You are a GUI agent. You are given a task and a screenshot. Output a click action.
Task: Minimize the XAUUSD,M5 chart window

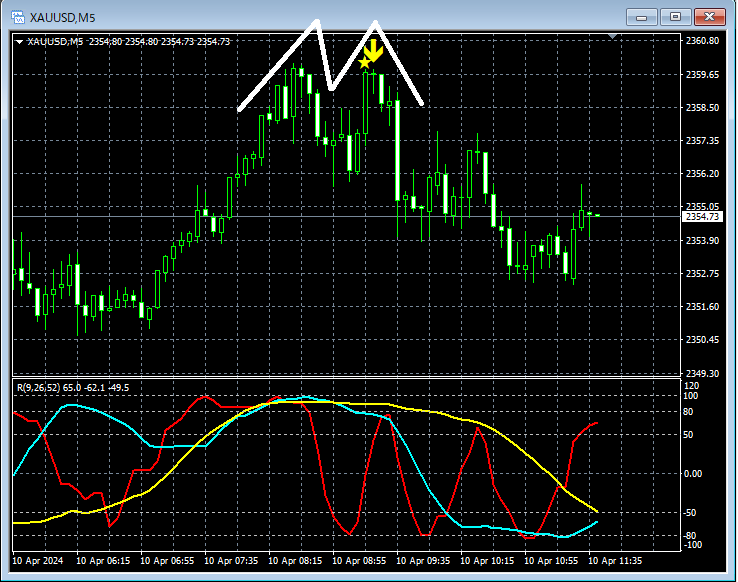pyautogui.click(x=641, y=17)
